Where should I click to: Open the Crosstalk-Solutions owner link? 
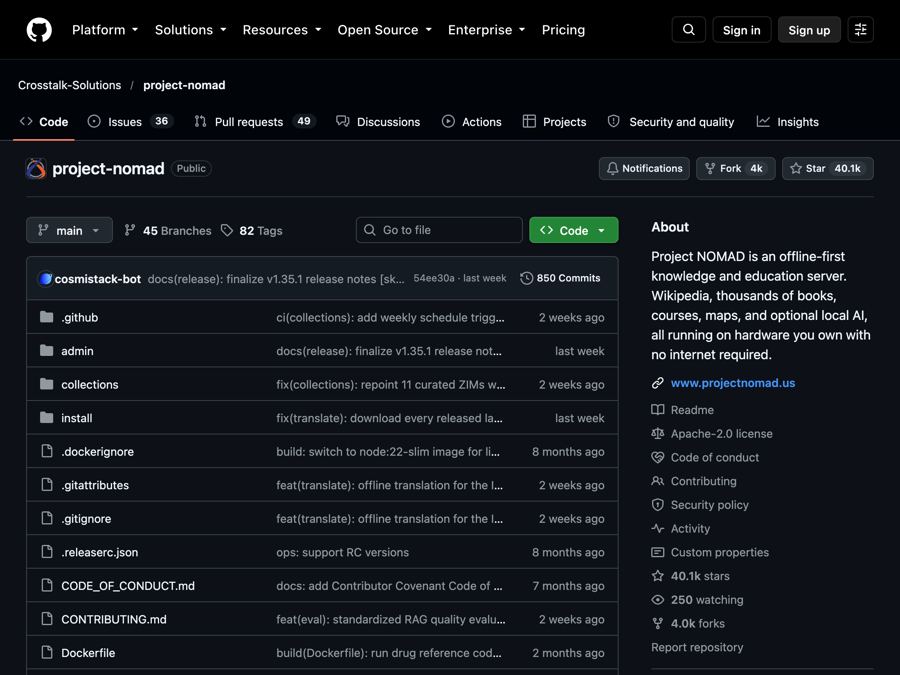click(x=69, y=85)
